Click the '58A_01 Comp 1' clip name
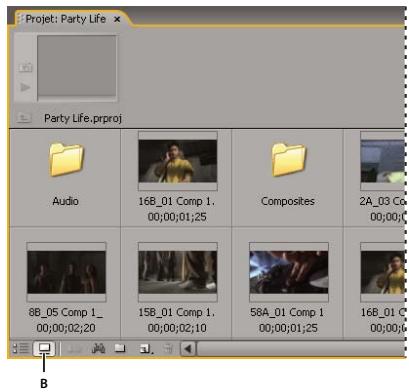 pos(287,312)
